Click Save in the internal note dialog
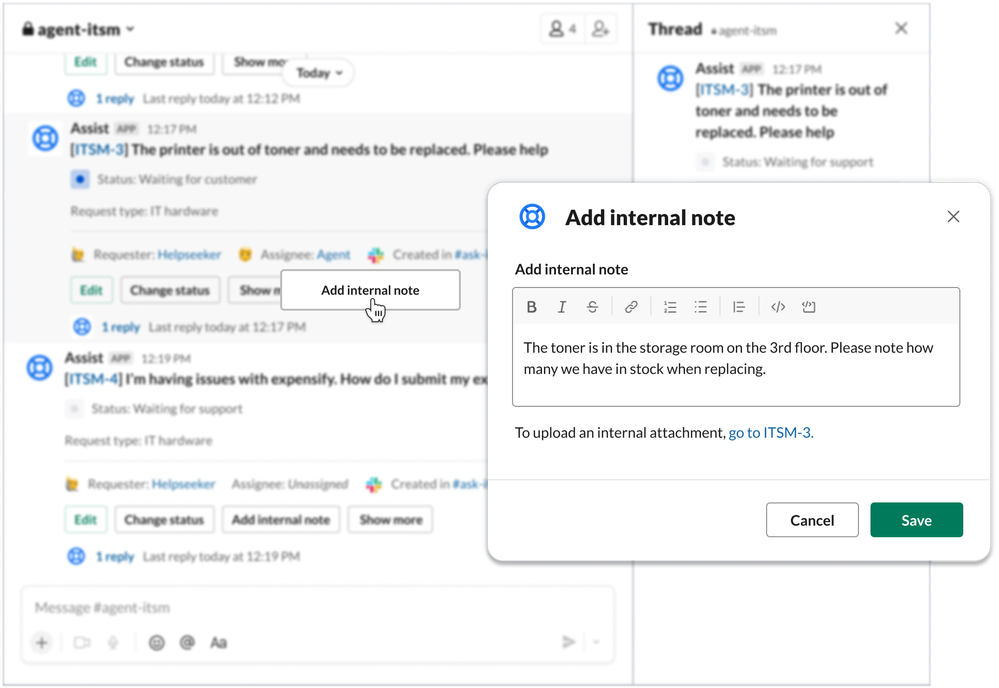The height and width of the screenshot is (688, 999). 916,520
